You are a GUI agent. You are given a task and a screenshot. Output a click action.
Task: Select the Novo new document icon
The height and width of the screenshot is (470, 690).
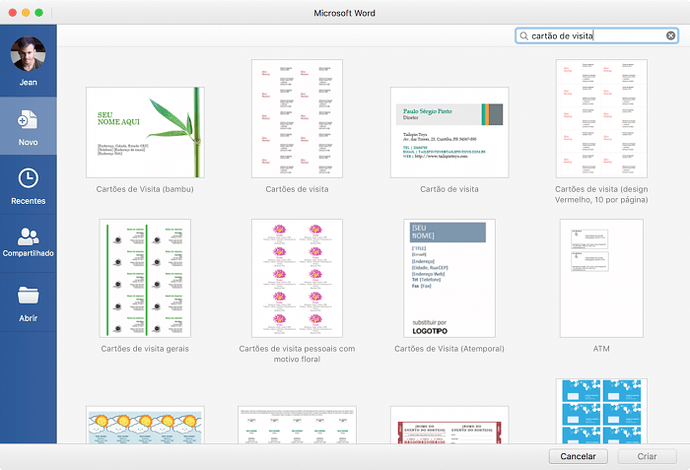tap(28, 120)
